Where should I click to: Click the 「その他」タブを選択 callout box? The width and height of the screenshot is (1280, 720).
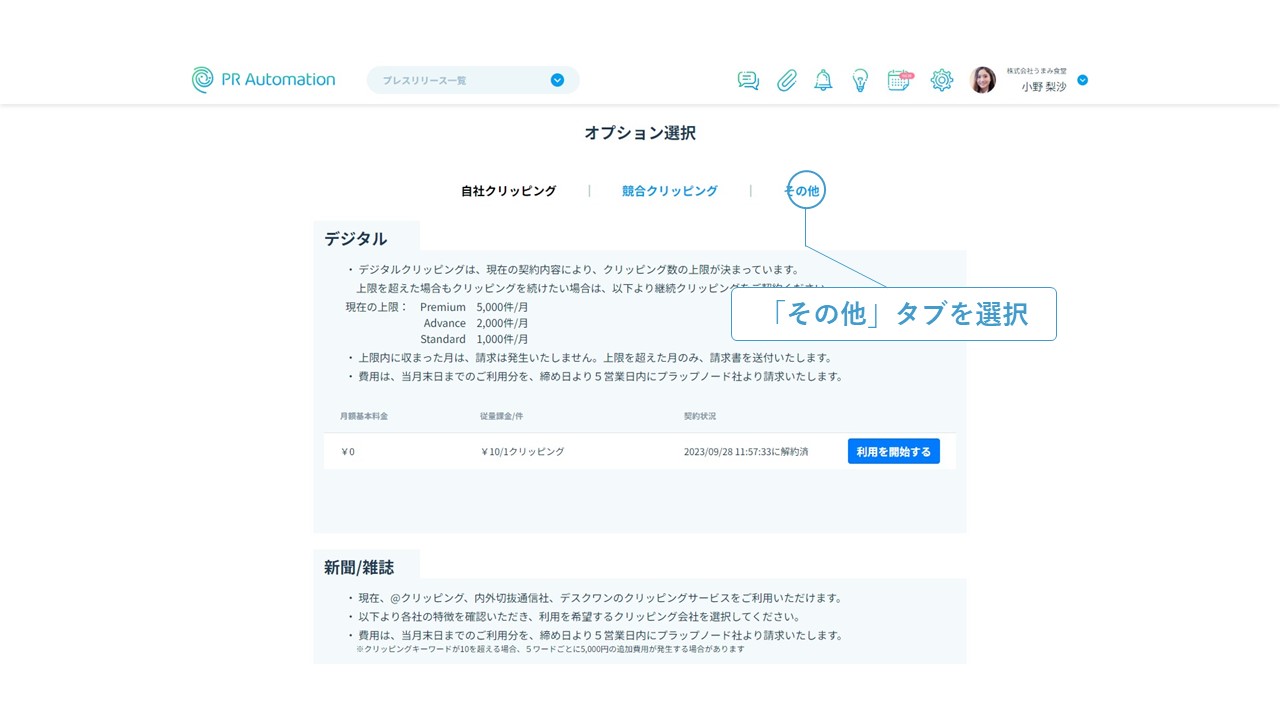pos(893,314)
